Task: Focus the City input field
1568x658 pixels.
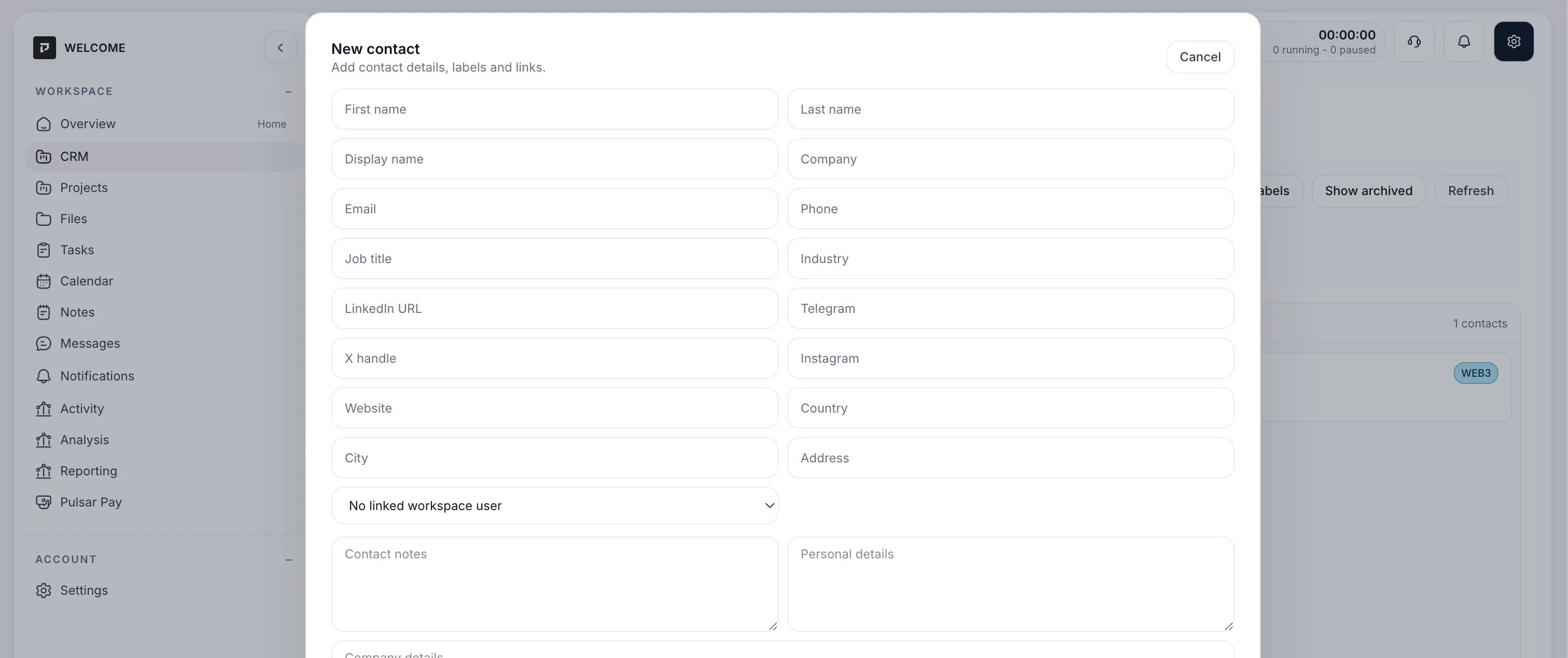Action: click(x=555, y=459)
